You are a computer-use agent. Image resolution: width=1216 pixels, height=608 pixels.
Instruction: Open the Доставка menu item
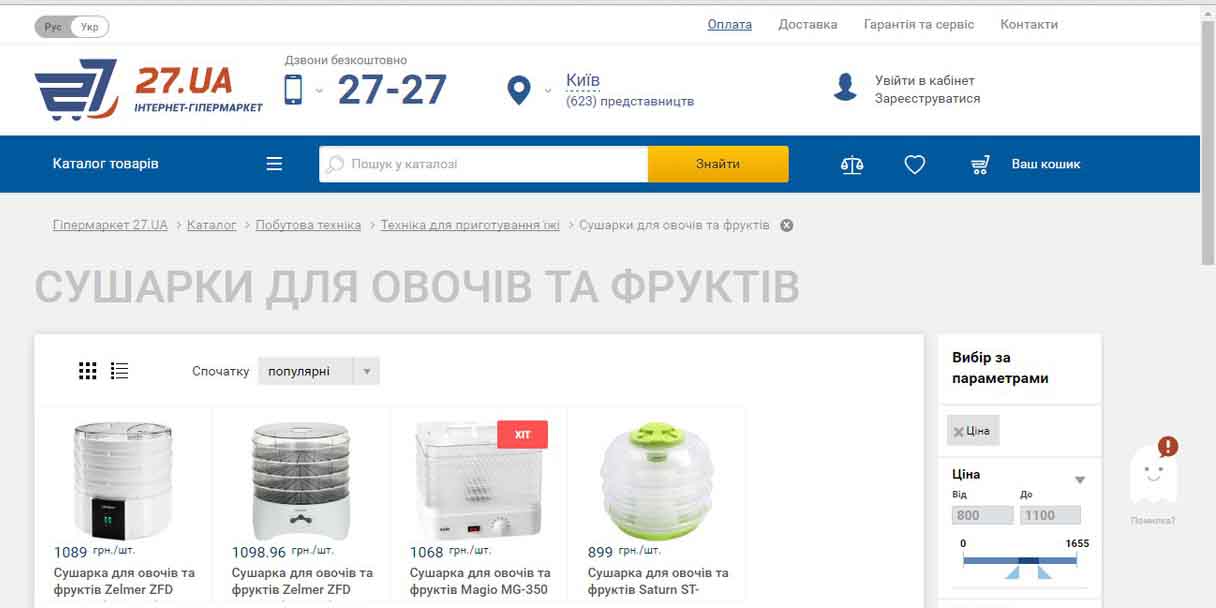coord(808,24)
